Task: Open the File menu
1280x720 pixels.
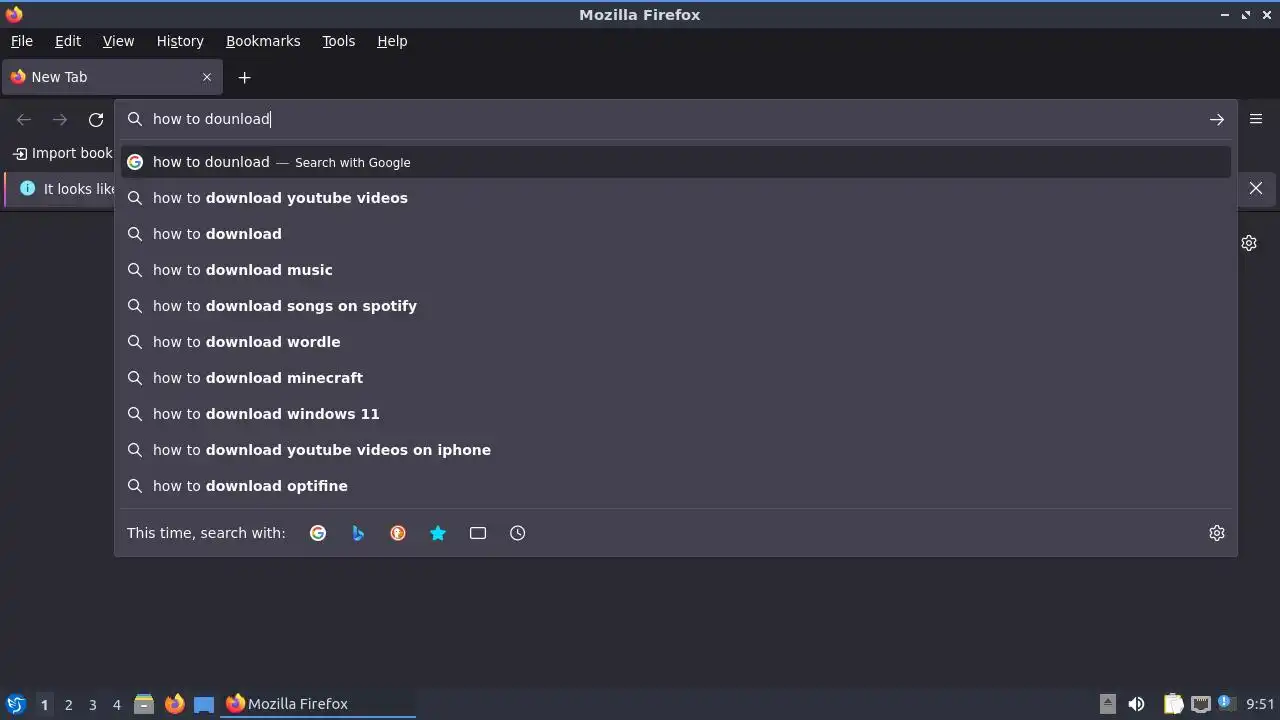Action: 21,41
